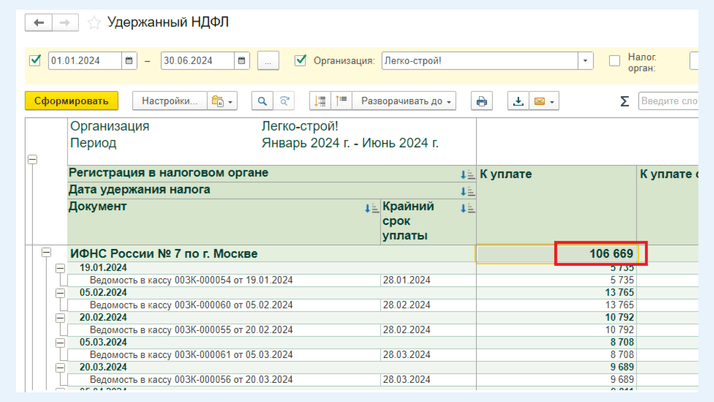Open calendar for start date 01.01.2024
The height and width of the screenshot is (402, 714).
pyautogui.click(x=129, y=61)
